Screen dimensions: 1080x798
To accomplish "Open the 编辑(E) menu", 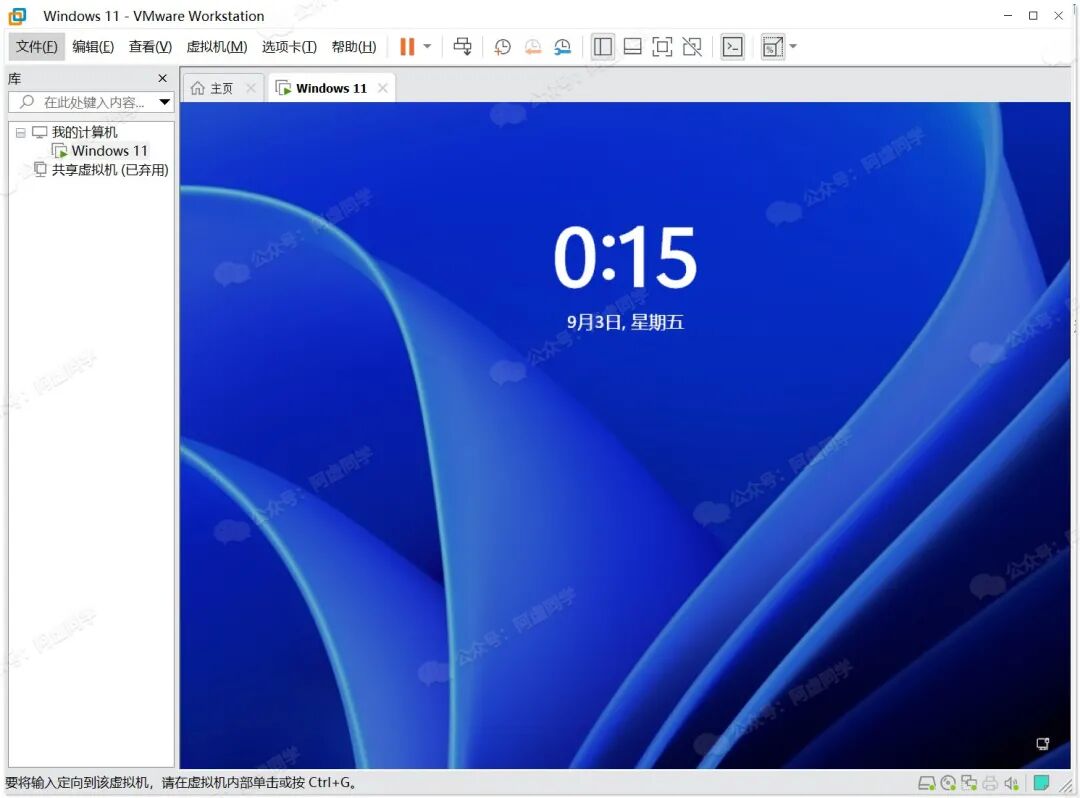I will click(x=93, y=47).
